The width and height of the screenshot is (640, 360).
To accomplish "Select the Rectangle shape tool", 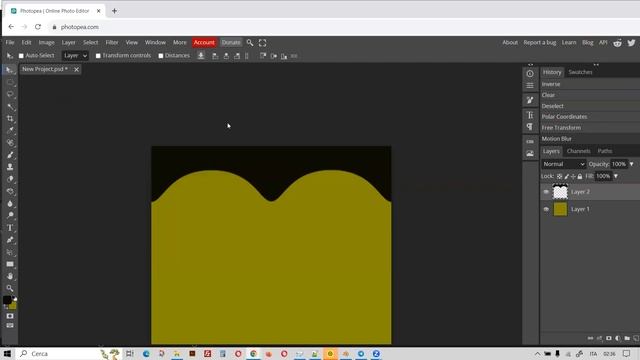I will tap(10, 264).
